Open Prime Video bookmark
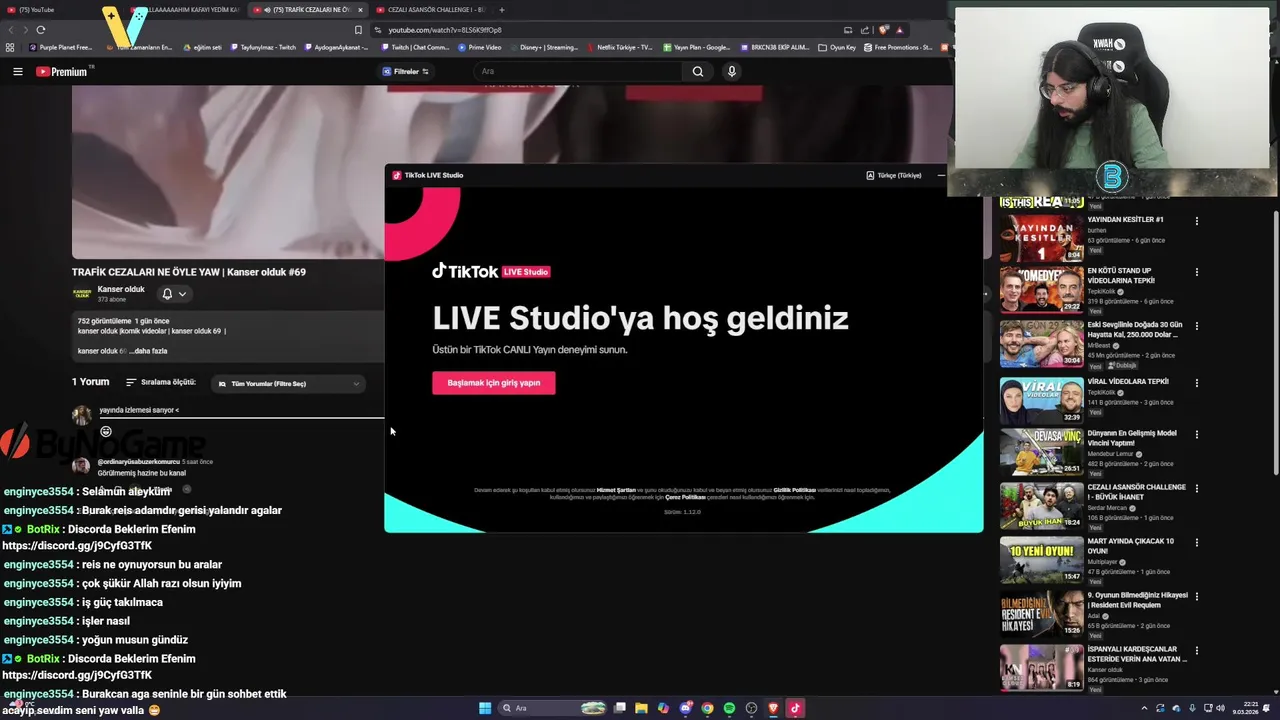This screenshot has height=720, width=1280. coord(480,47)
